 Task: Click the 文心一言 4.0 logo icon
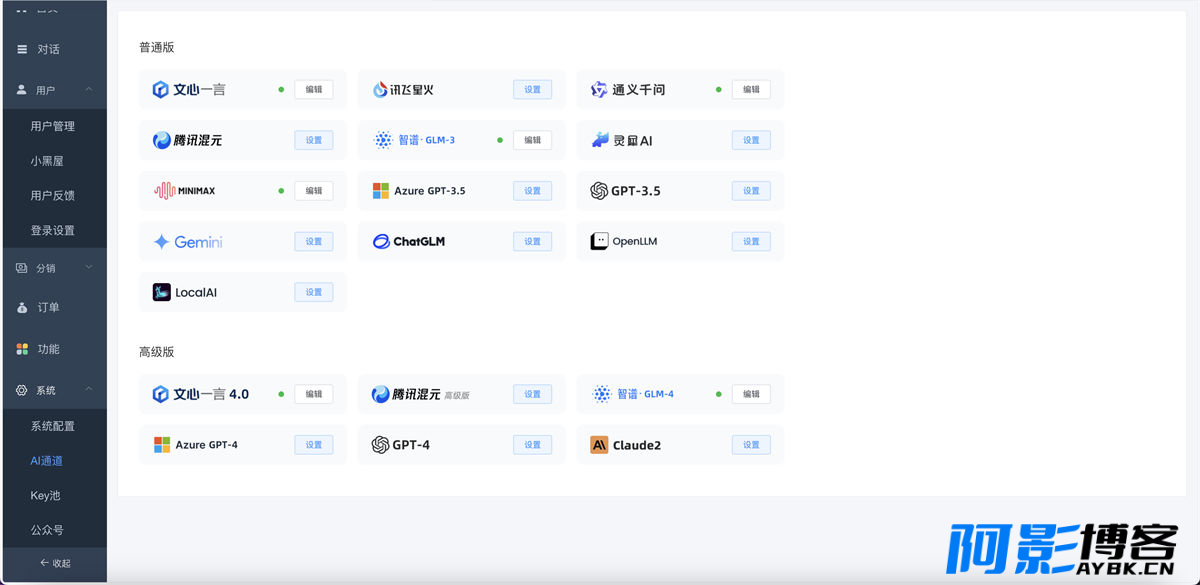160,395
